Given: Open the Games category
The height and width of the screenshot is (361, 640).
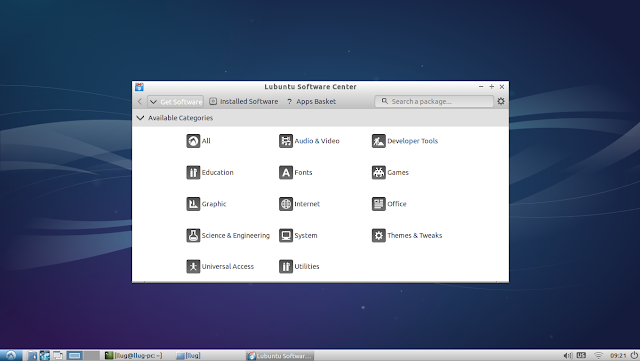Looking at the screenshot, I should pos(390,172).
